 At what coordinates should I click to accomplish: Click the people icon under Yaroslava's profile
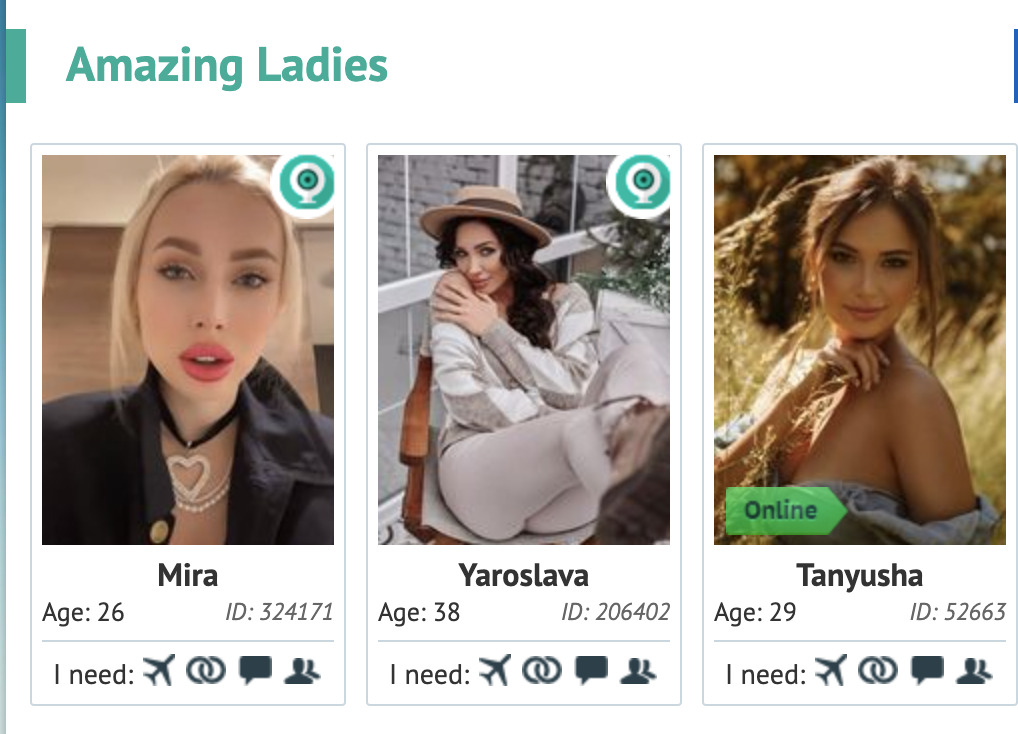pos(640,672)
